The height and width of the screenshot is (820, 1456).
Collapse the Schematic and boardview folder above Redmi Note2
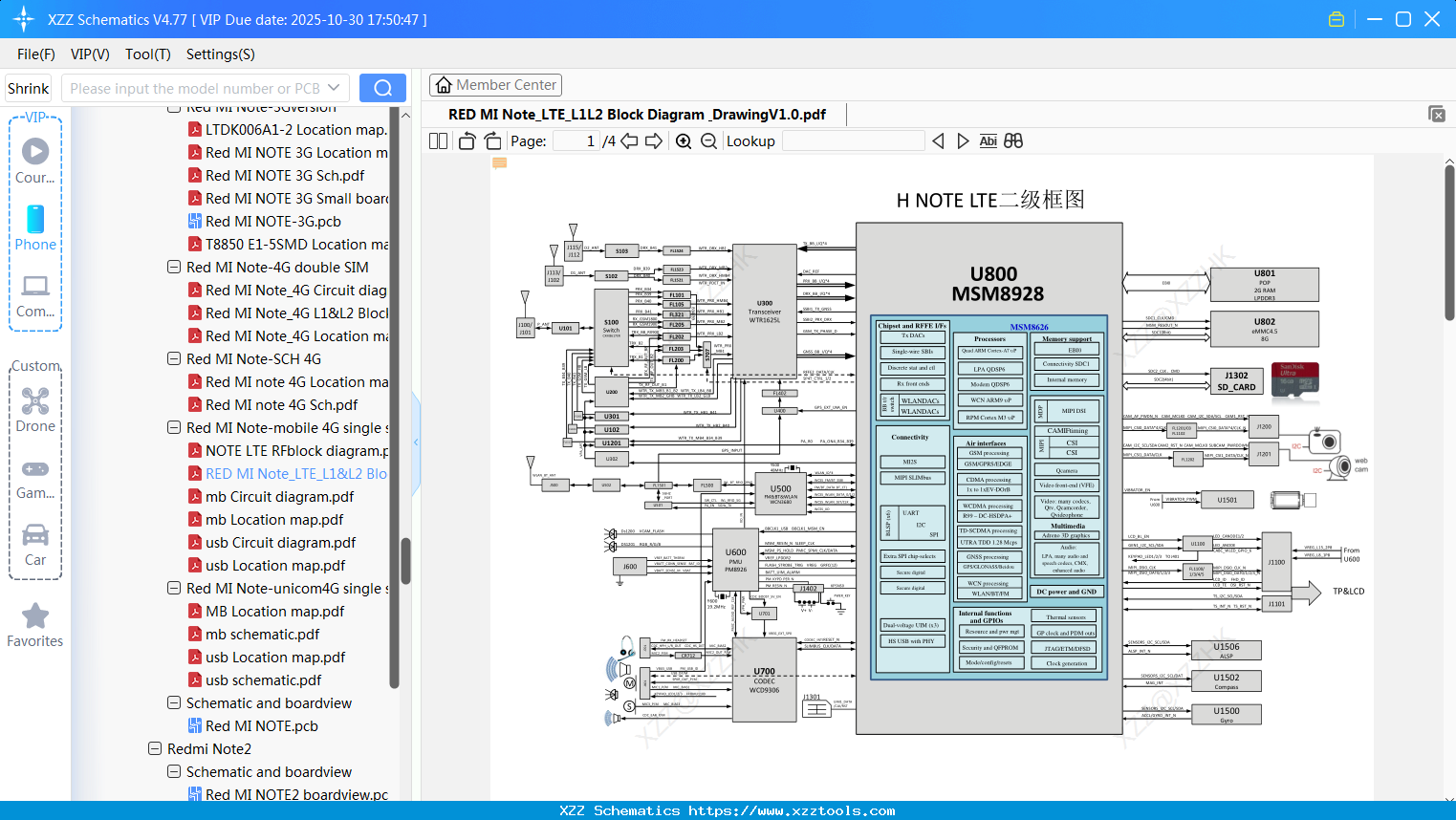(x=174, y=703)
